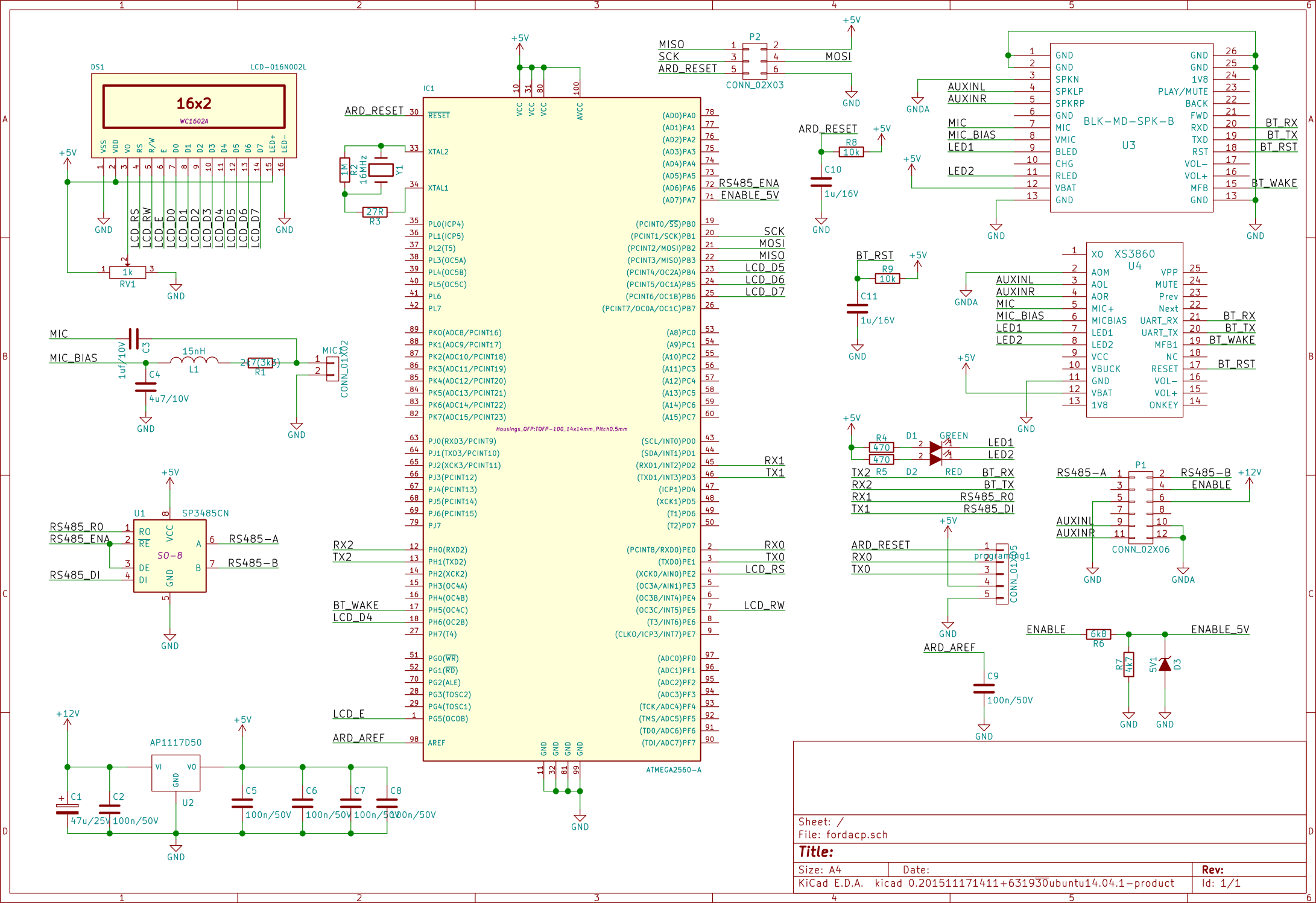The image size is (1316, 903).
Task: Click the 10k resistor R8
Action: pos(851,152)
